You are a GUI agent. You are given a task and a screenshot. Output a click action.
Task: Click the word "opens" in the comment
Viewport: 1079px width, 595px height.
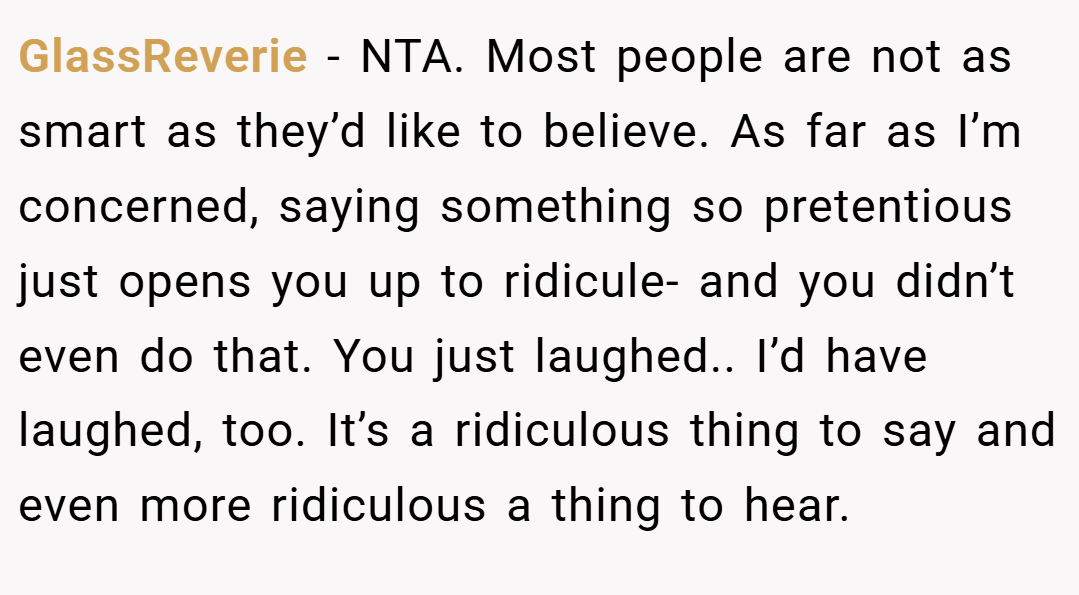point(184,284)
